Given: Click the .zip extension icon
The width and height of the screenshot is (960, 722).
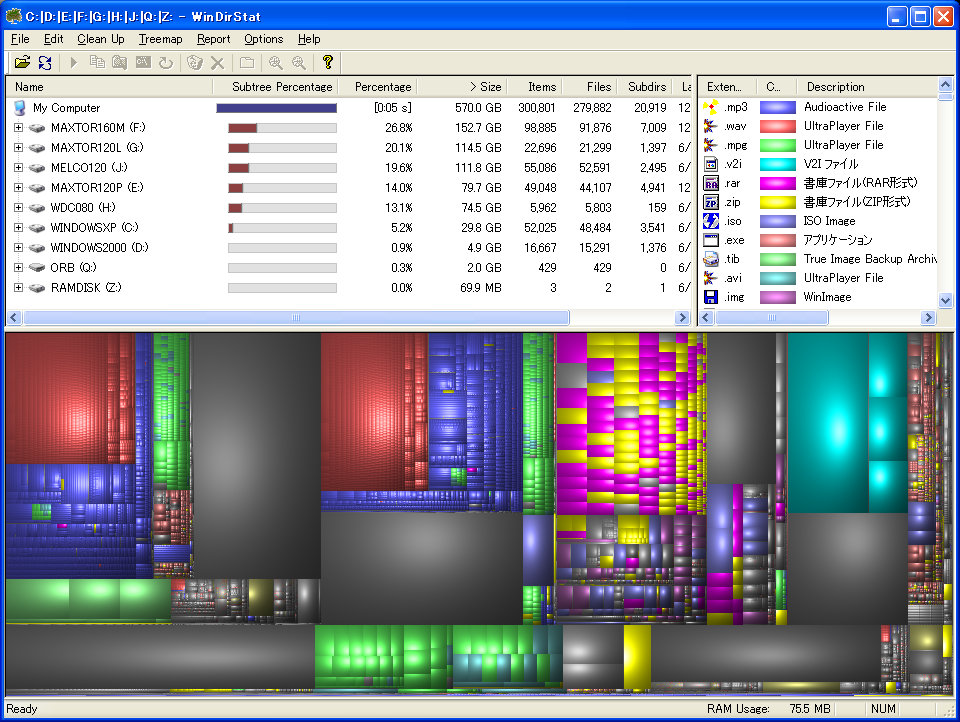Looking at the screenshot, I should (711, 202).
